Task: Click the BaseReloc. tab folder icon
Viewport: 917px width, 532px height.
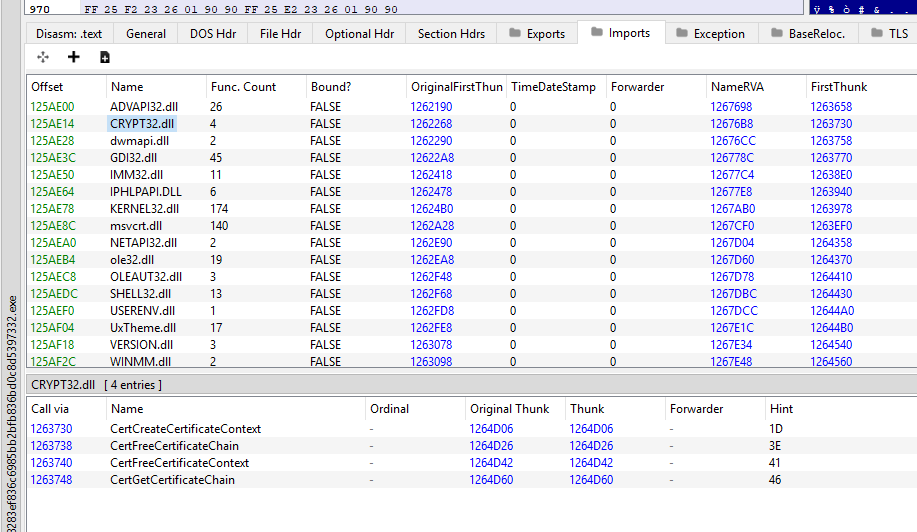Action: pos(777,33)
